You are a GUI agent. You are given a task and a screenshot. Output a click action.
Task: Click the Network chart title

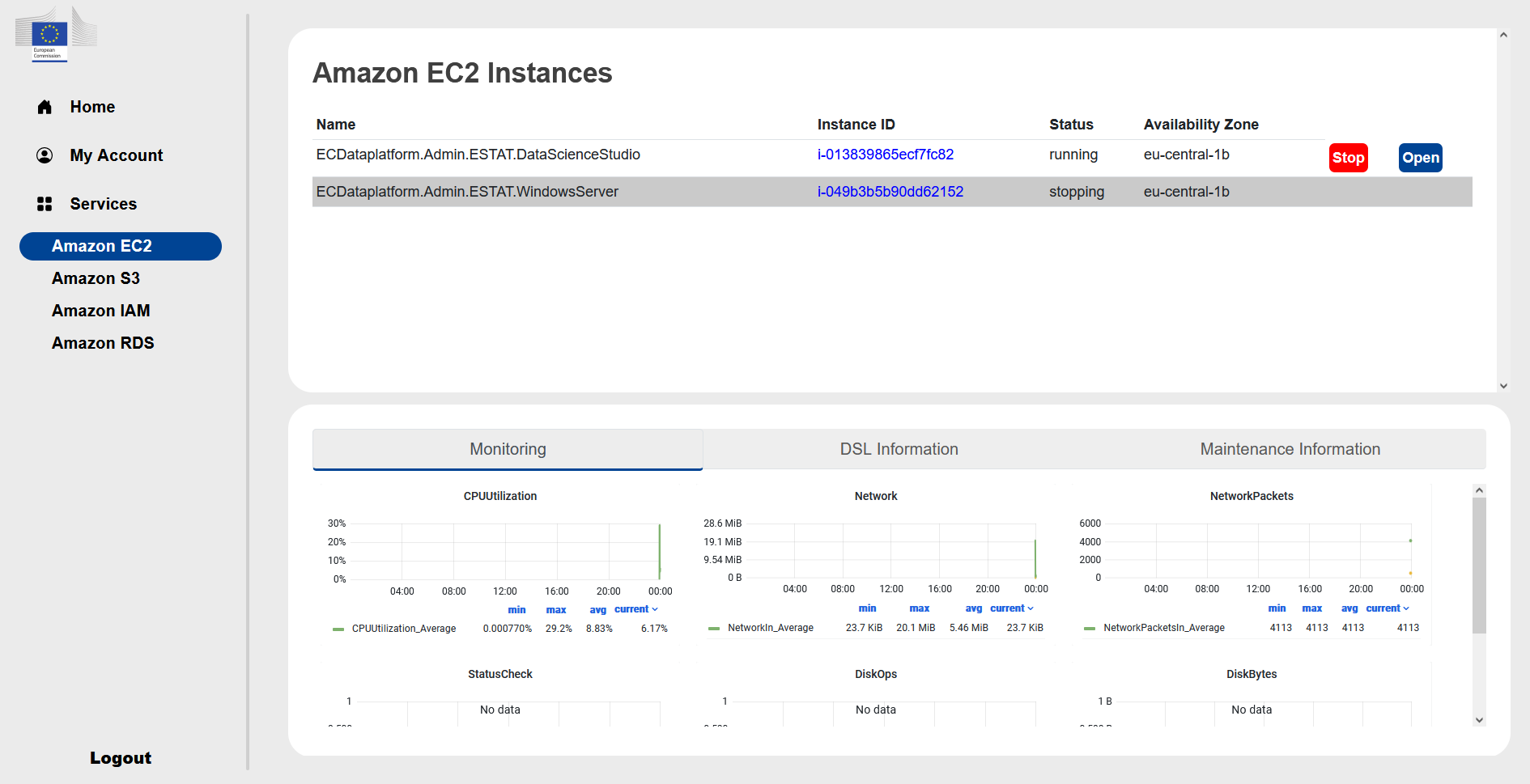tap(875, 496)
